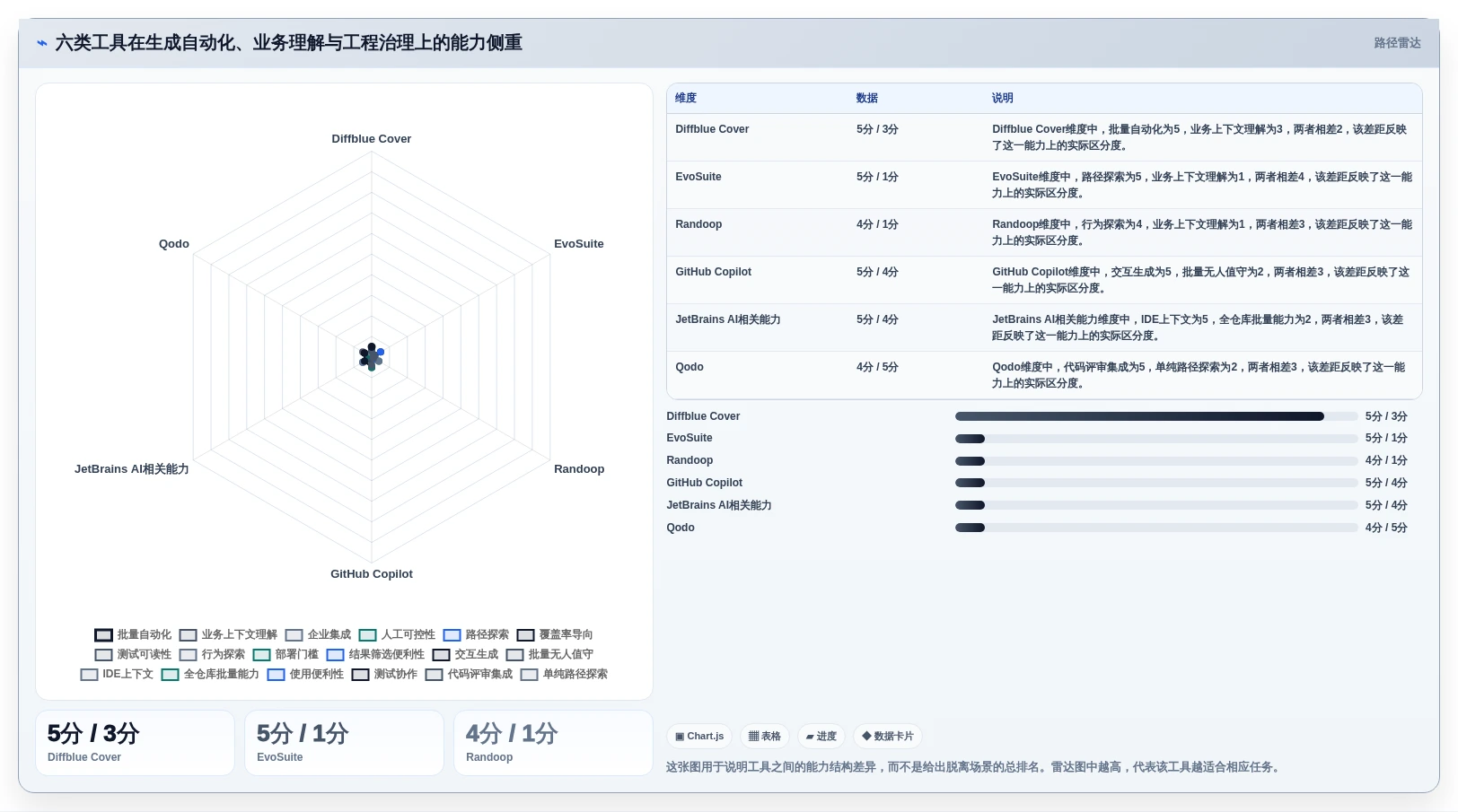This screenshot has width=1458, height=812.
Task: Toggle the 路径探索 legend series
Action: 476,634
